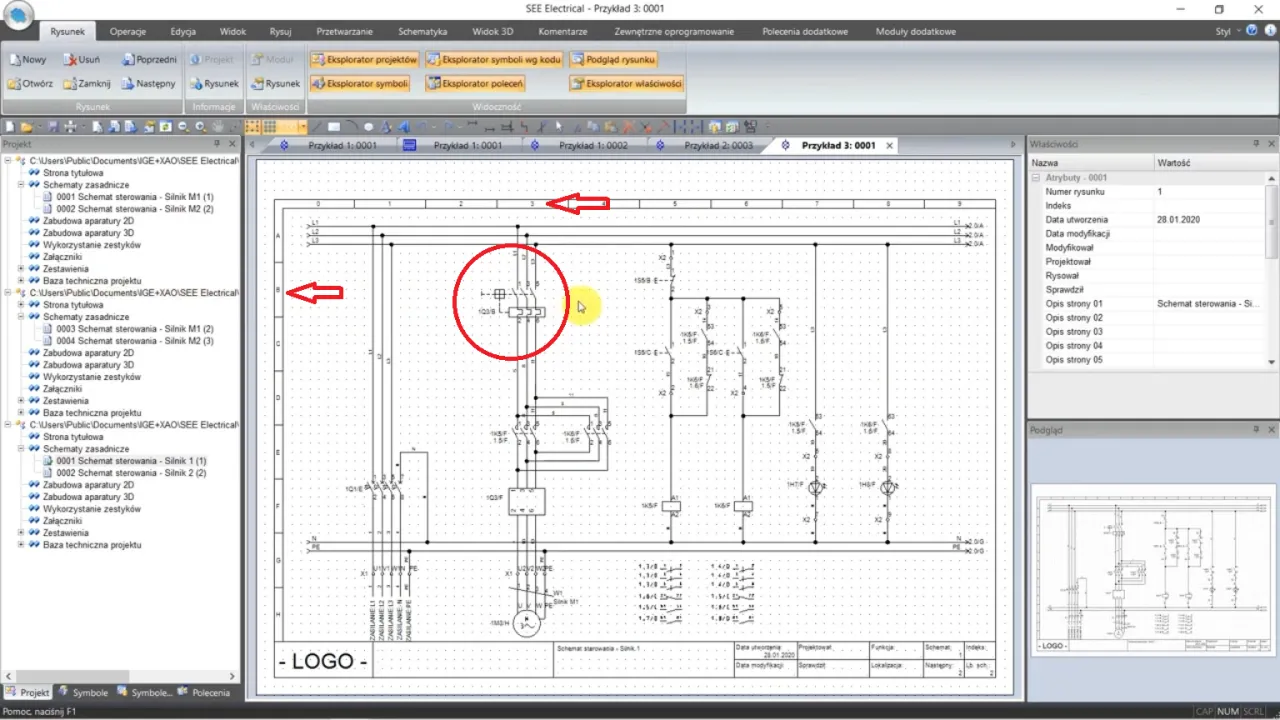Select the line drawing tool

[x=317, y=127]
